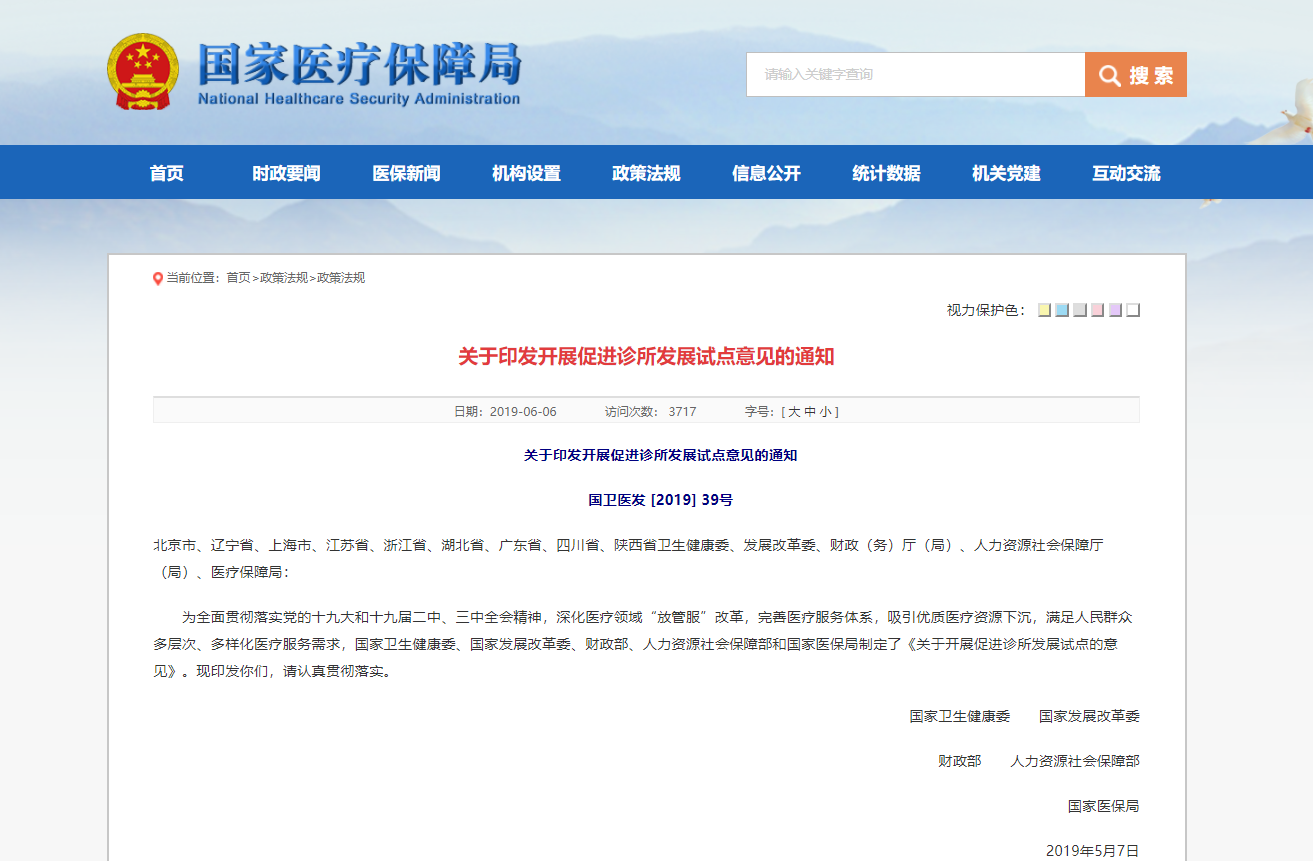
Task: Click signature 人力资源社会保障部
Action: (1075, 762)
